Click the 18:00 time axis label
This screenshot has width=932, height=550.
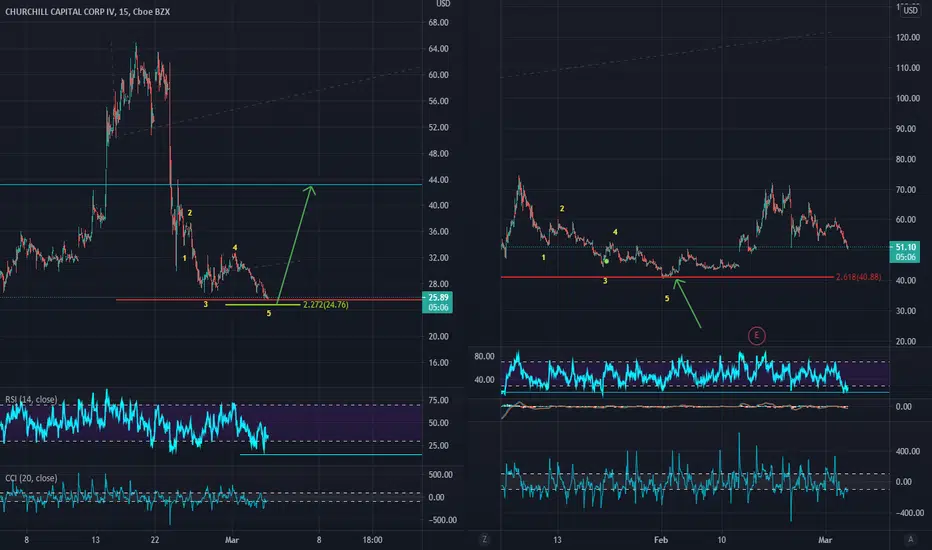[x=372, y=540]
